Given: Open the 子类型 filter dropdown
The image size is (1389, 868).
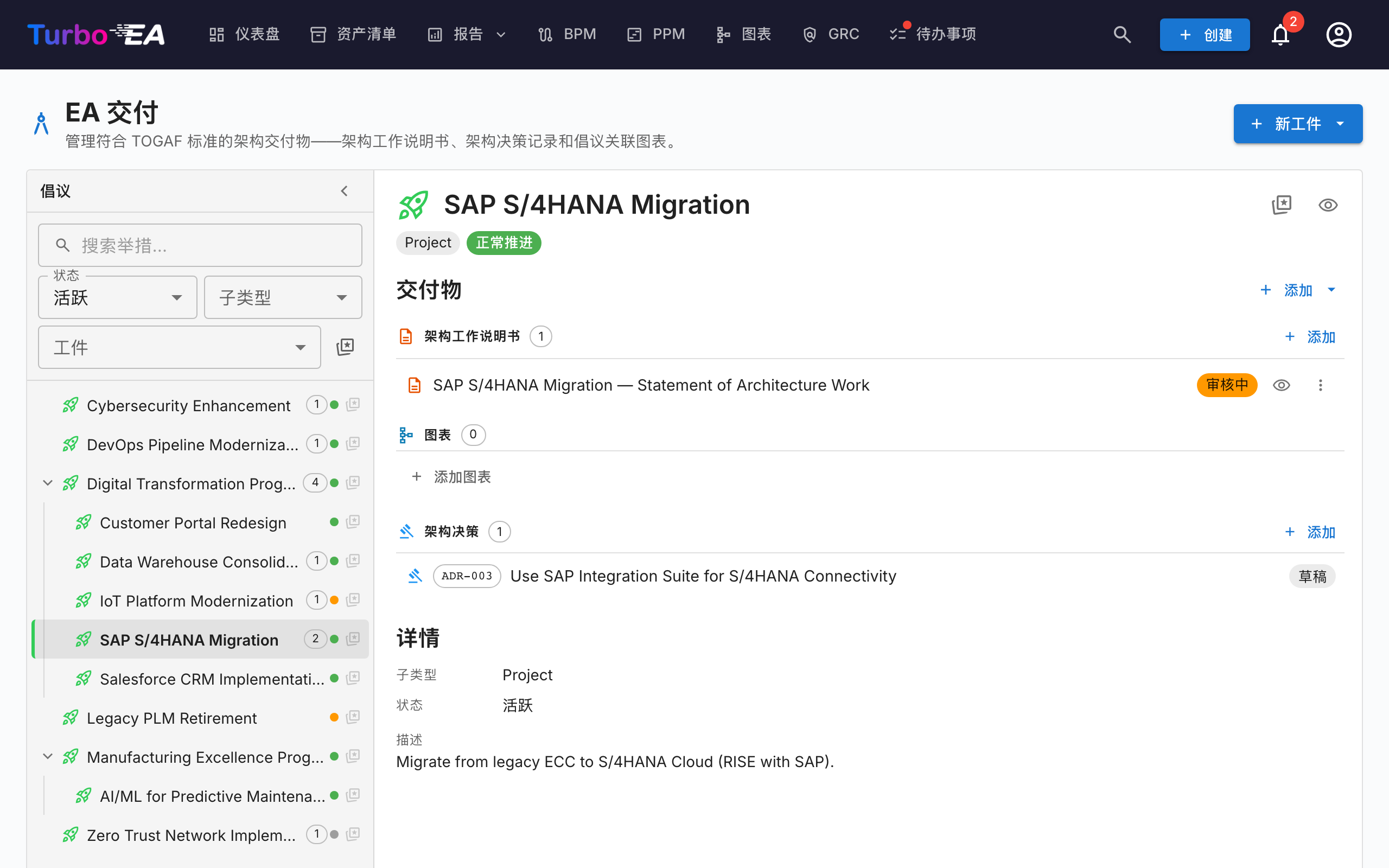Looking at the screenshot, I should [x=283, y=297].
